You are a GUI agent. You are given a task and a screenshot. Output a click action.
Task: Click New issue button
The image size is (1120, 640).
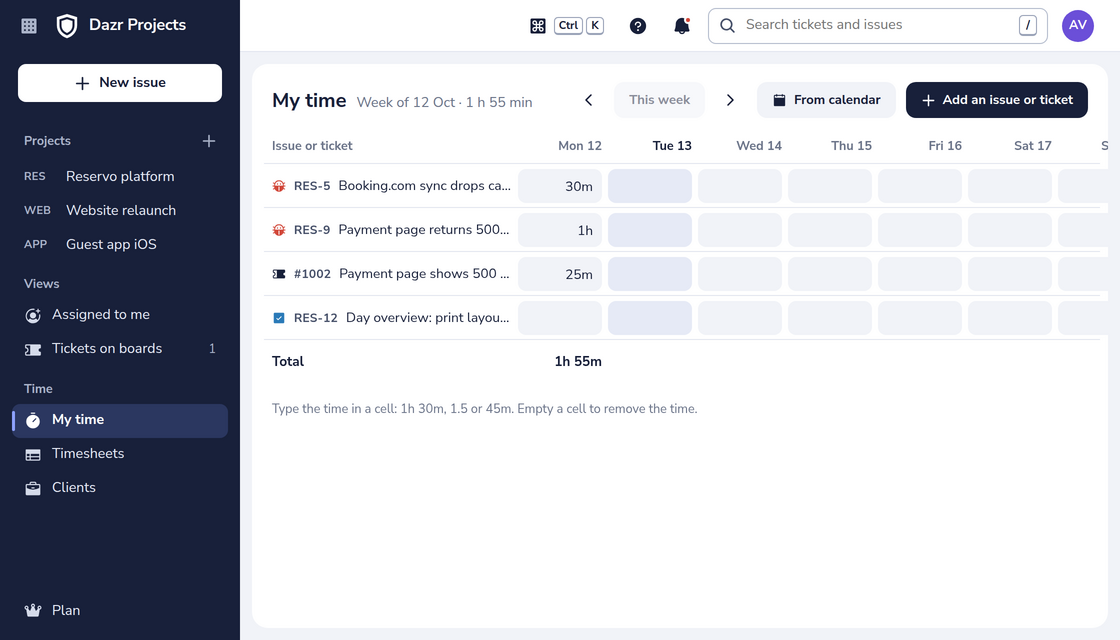120,83
